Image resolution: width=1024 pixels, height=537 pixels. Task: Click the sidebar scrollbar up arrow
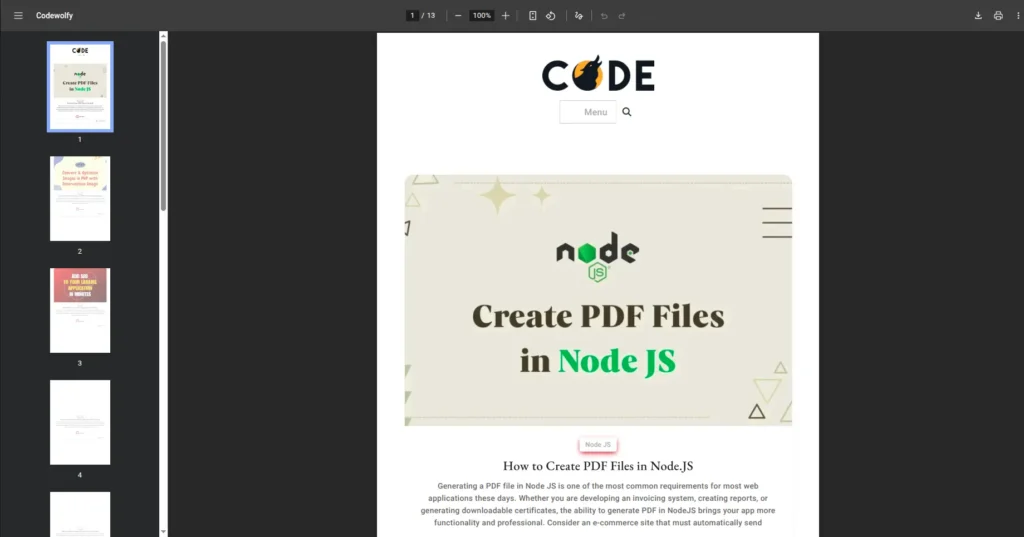pos(163,35)
